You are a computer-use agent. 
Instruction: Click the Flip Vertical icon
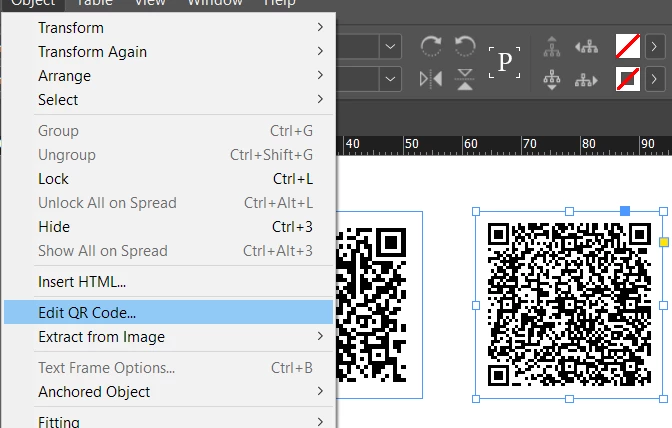465,79
